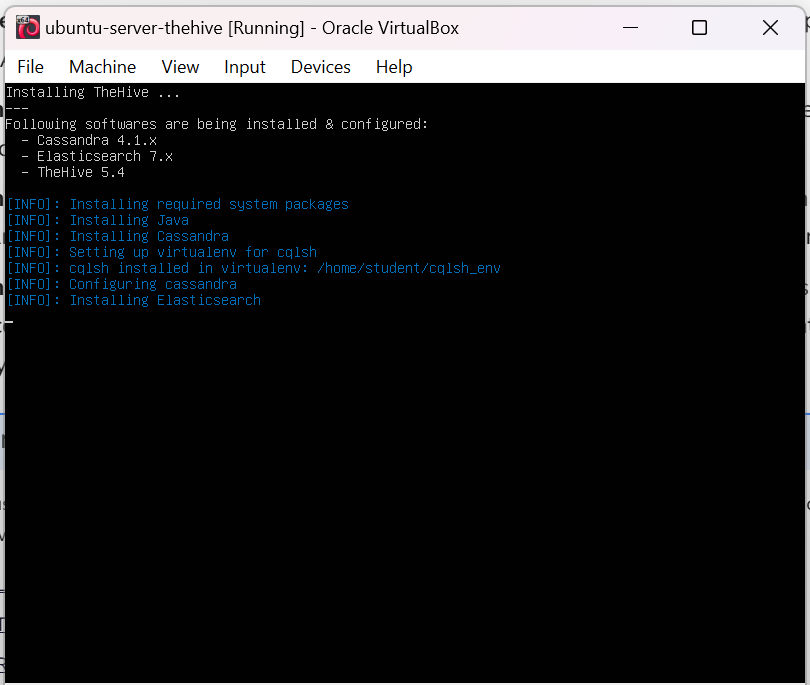Click the 'TheHive 5.4' list entry
The width and height of the screenshot is (810, 685).
(81, 172)
